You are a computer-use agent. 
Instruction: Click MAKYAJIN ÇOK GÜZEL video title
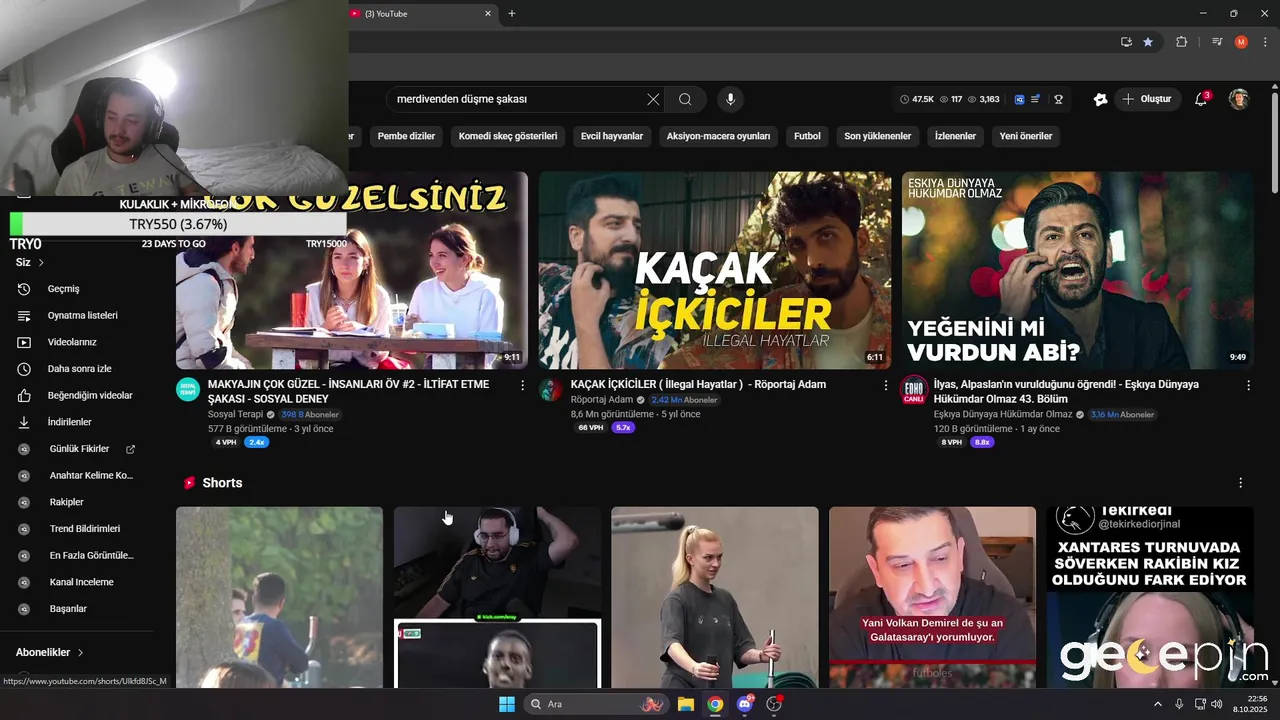coord(348,391)
